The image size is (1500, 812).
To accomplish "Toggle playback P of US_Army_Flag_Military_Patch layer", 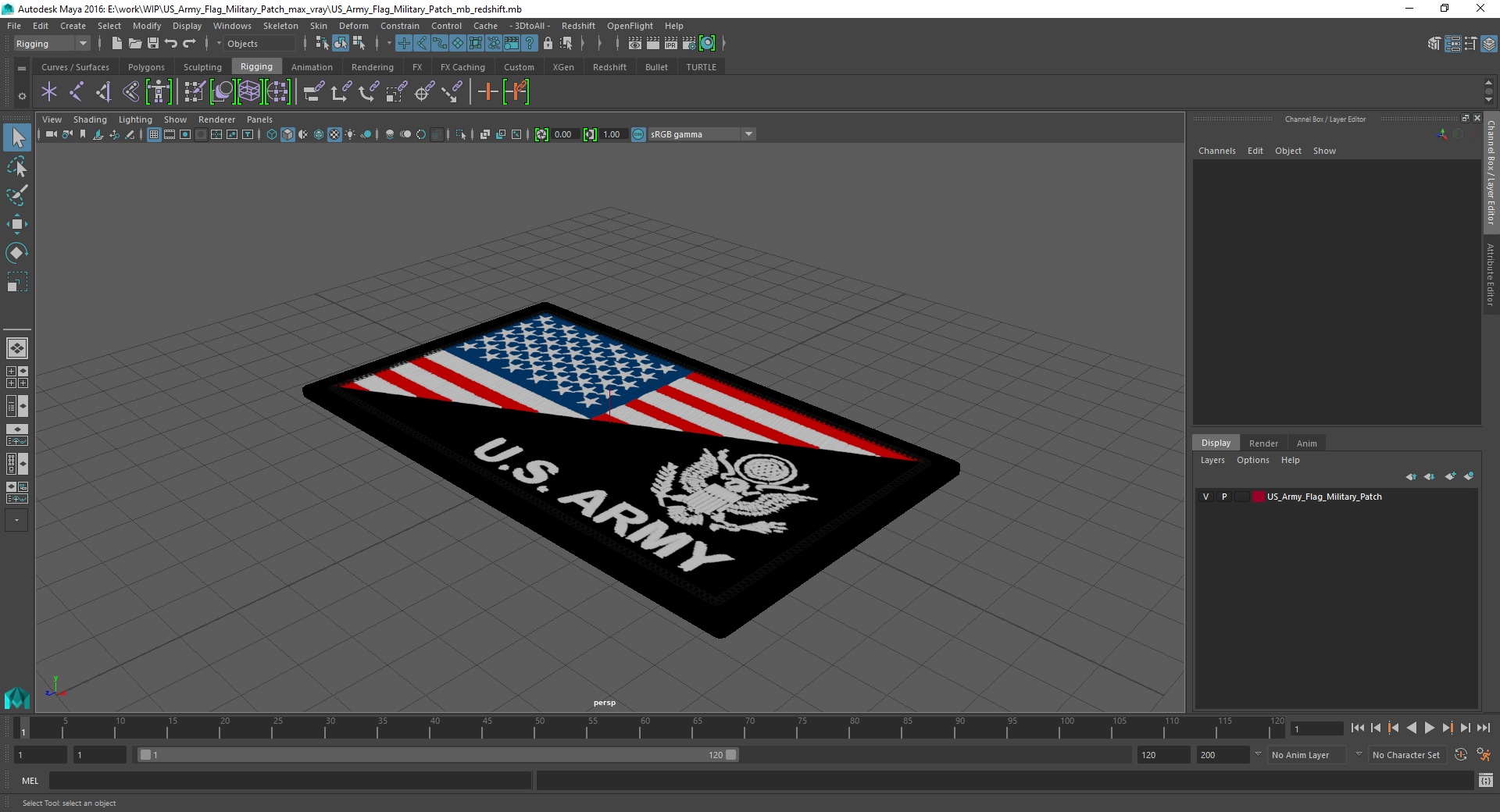I will (1224, 497).
